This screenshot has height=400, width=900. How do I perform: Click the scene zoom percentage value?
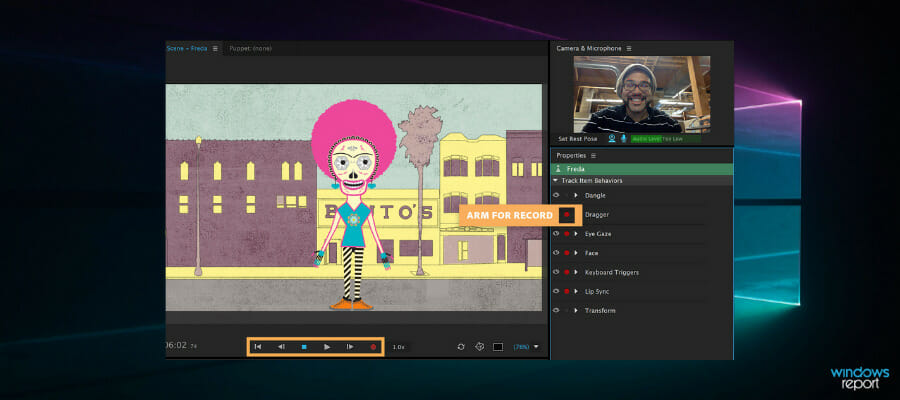pyautogui.click(x=521, y=347)
